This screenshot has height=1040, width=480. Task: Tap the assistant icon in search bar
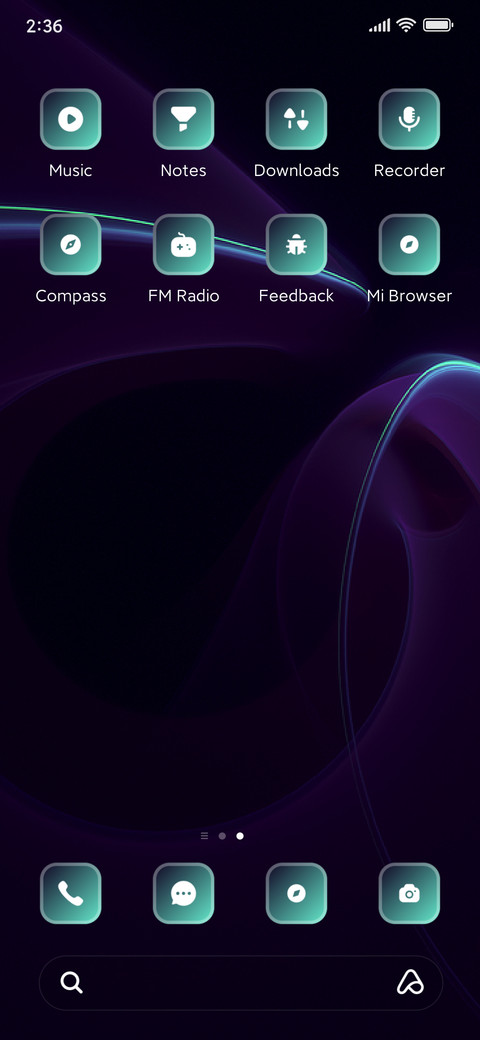(410, 982)
